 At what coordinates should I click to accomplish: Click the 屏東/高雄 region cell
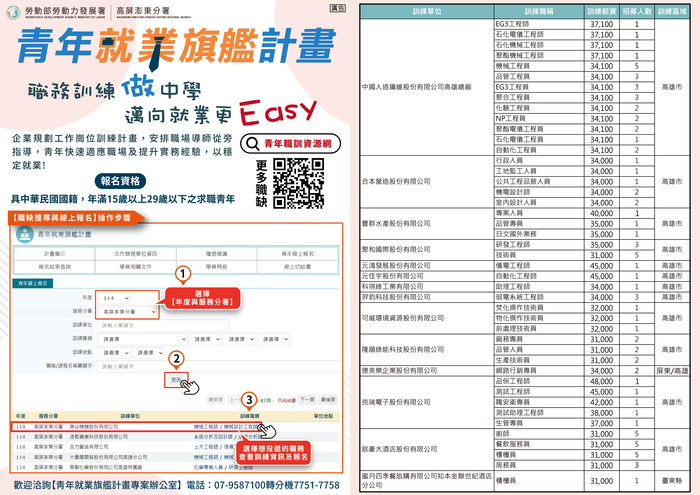(x=672, y=371)
